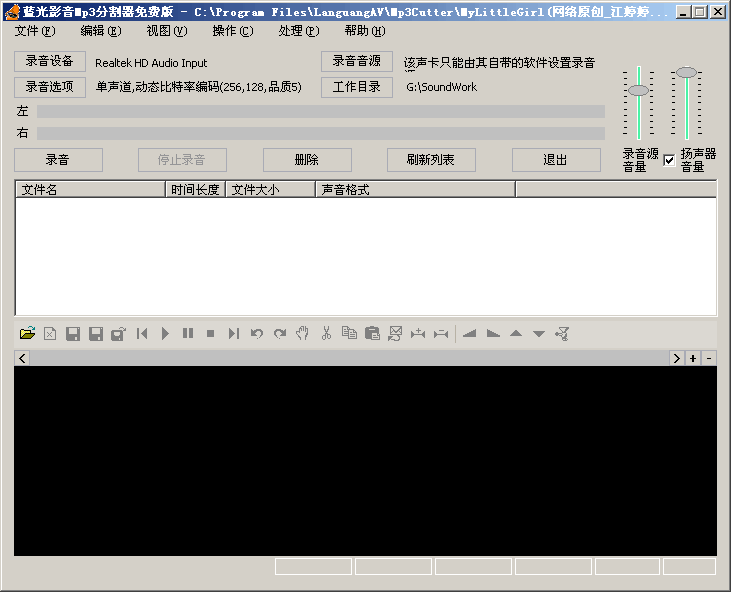Play the loaded audio
Image resolution: width=731 pixels, height=592 pixels.
(165, 333)
